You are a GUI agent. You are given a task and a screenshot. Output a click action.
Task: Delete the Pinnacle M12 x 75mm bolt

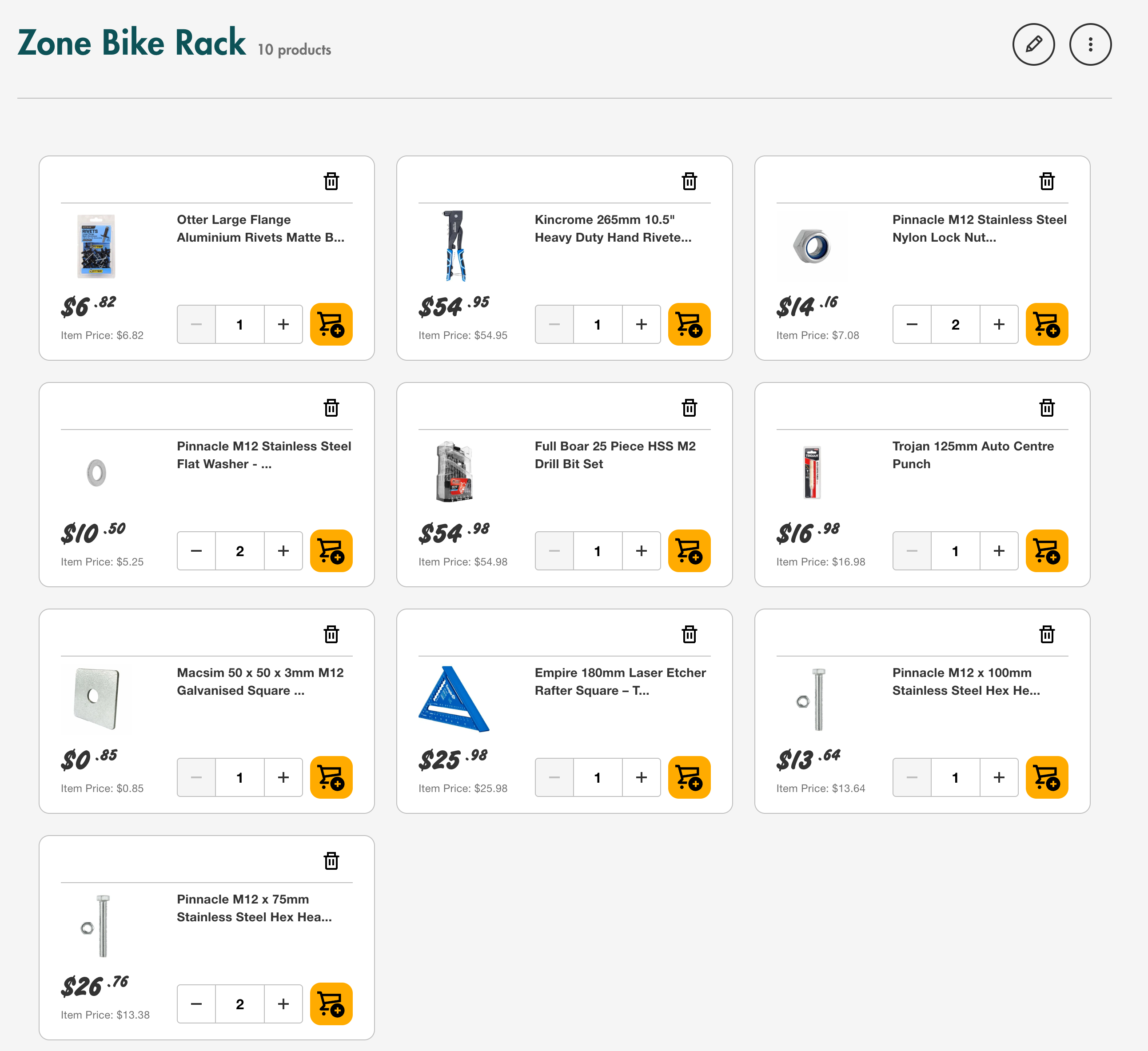(331, 861)
